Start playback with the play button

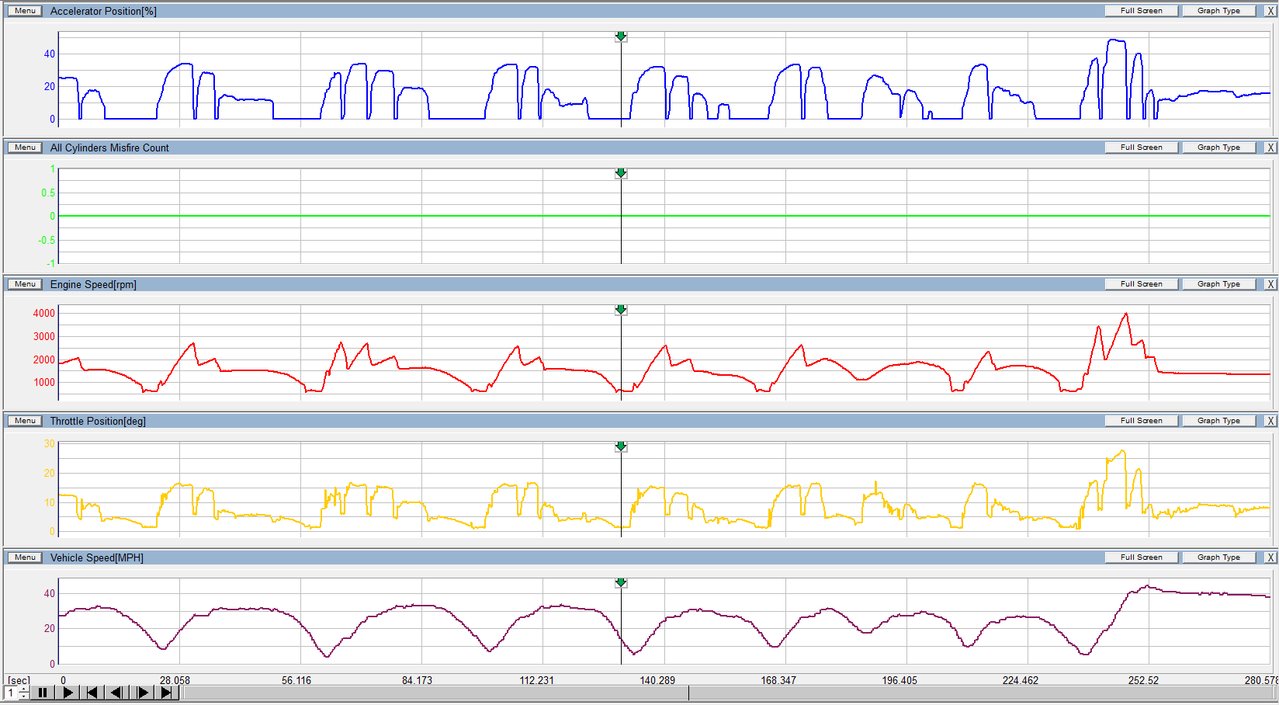67,692
